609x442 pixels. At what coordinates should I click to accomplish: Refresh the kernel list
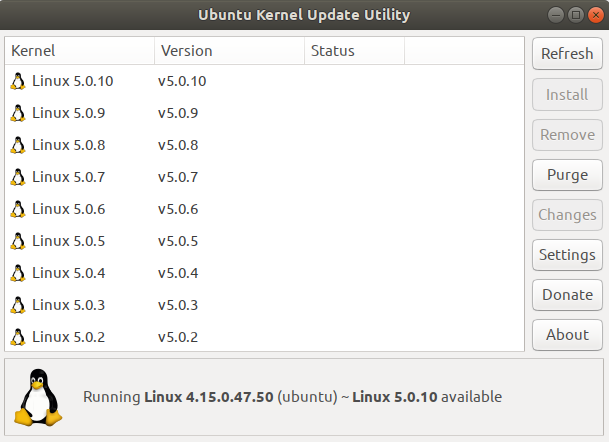(x=567, y=54)
